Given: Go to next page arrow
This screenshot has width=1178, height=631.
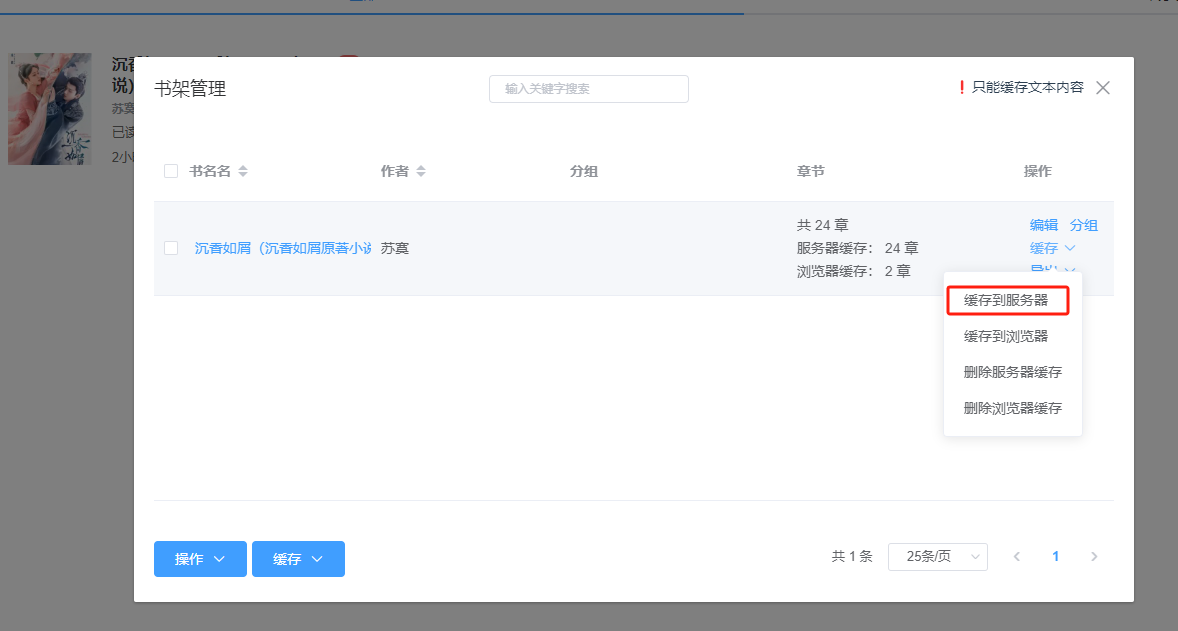Looking at the screenshot, I should pos(1094,557).
